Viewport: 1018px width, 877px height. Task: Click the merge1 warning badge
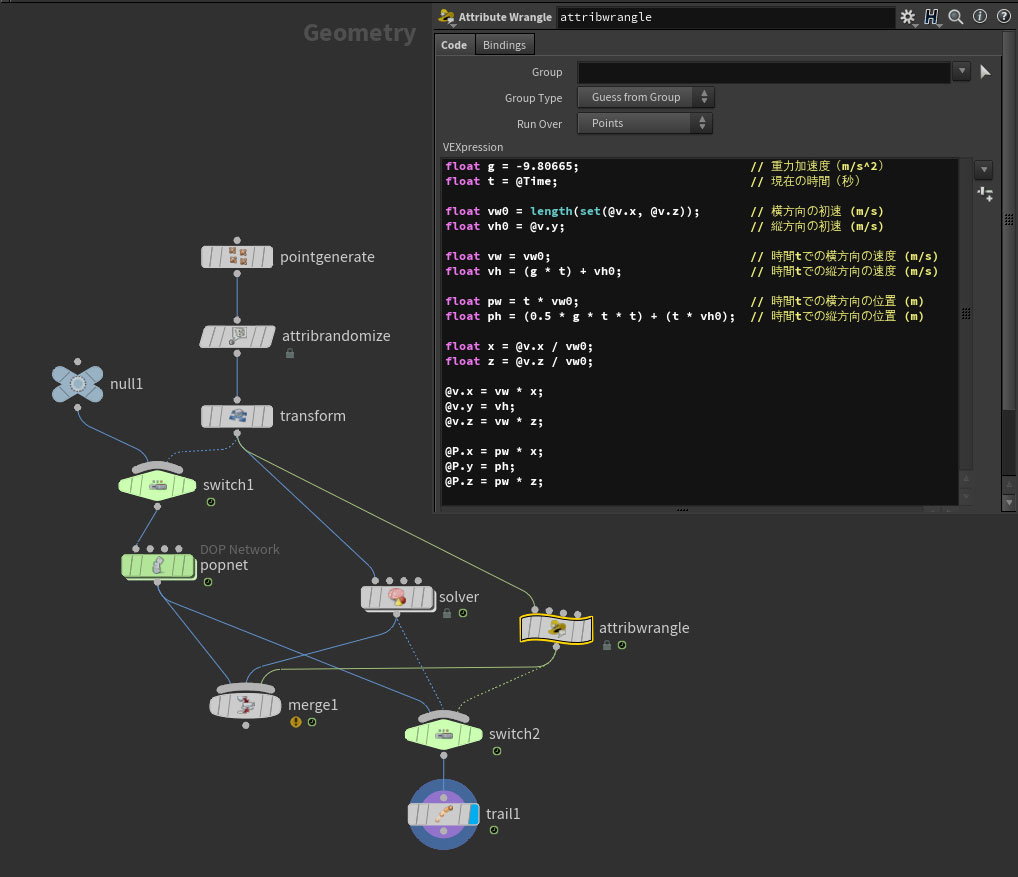pyautogui.click(x=296, y=722)
